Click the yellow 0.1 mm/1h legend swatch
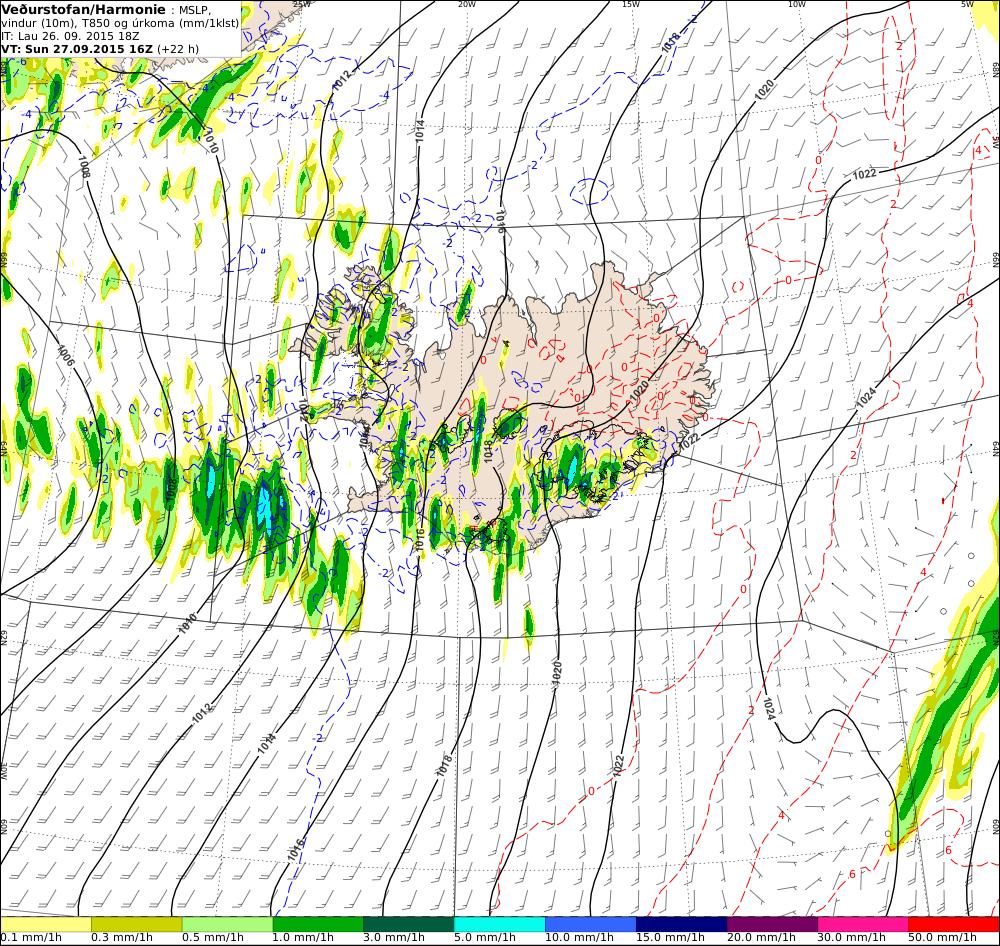This screenshot has height=946, width=1000. pos(45,924)
